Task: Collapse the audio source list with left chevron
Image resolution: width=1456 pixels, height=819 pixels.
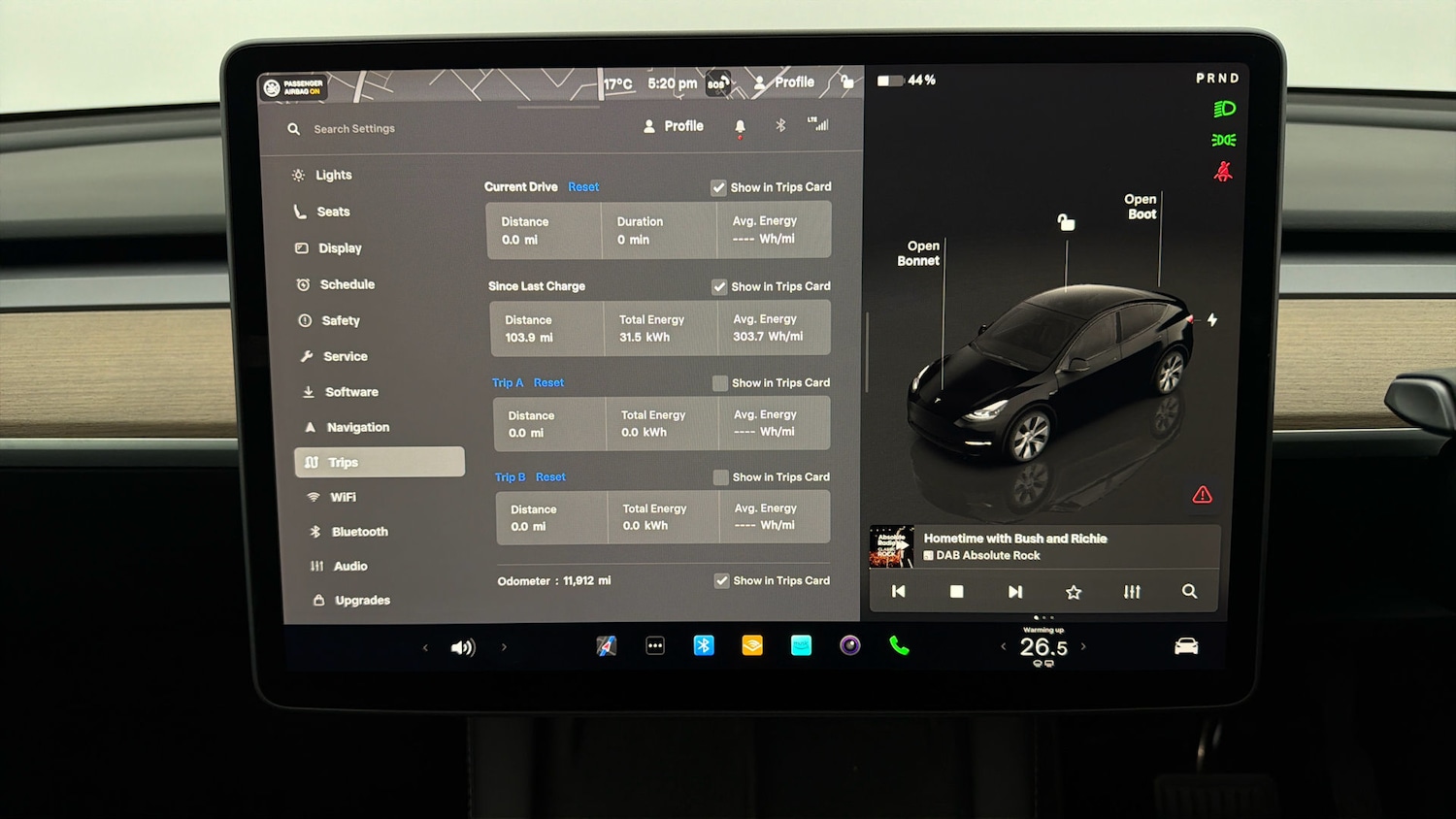Action: point(424,647)
